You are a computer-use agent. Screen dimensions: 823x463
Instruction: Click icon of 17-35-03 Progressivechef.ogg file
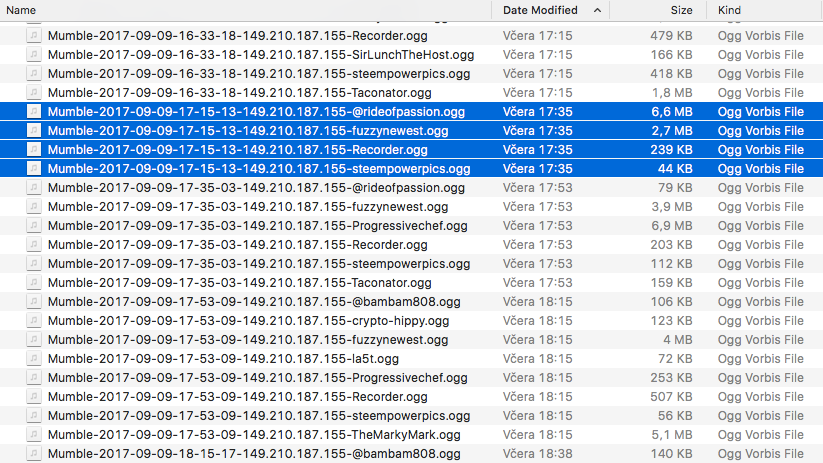coord(34,226)
